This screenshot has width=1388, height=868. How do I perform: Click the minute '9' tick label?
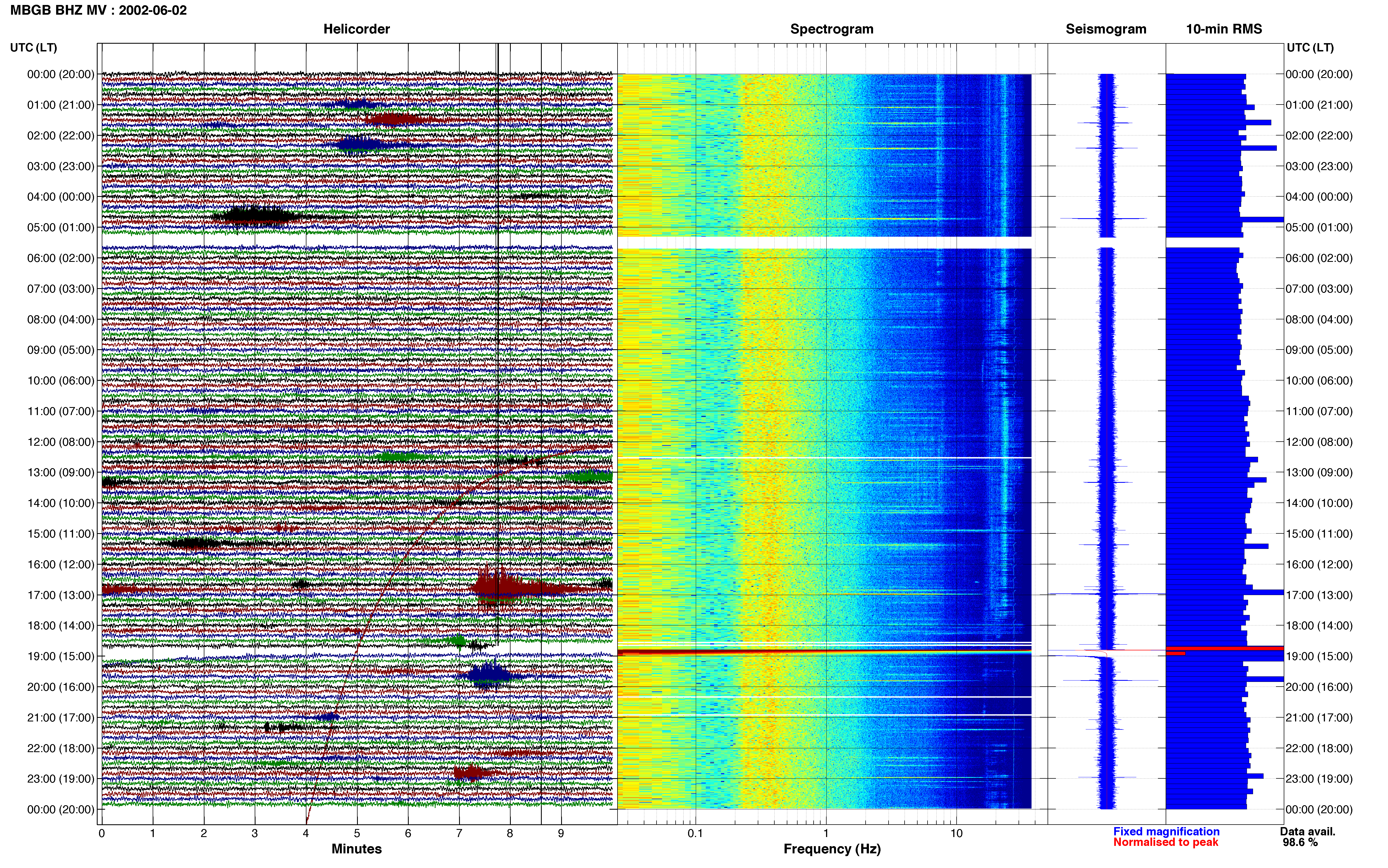click(x=561, y=833)
